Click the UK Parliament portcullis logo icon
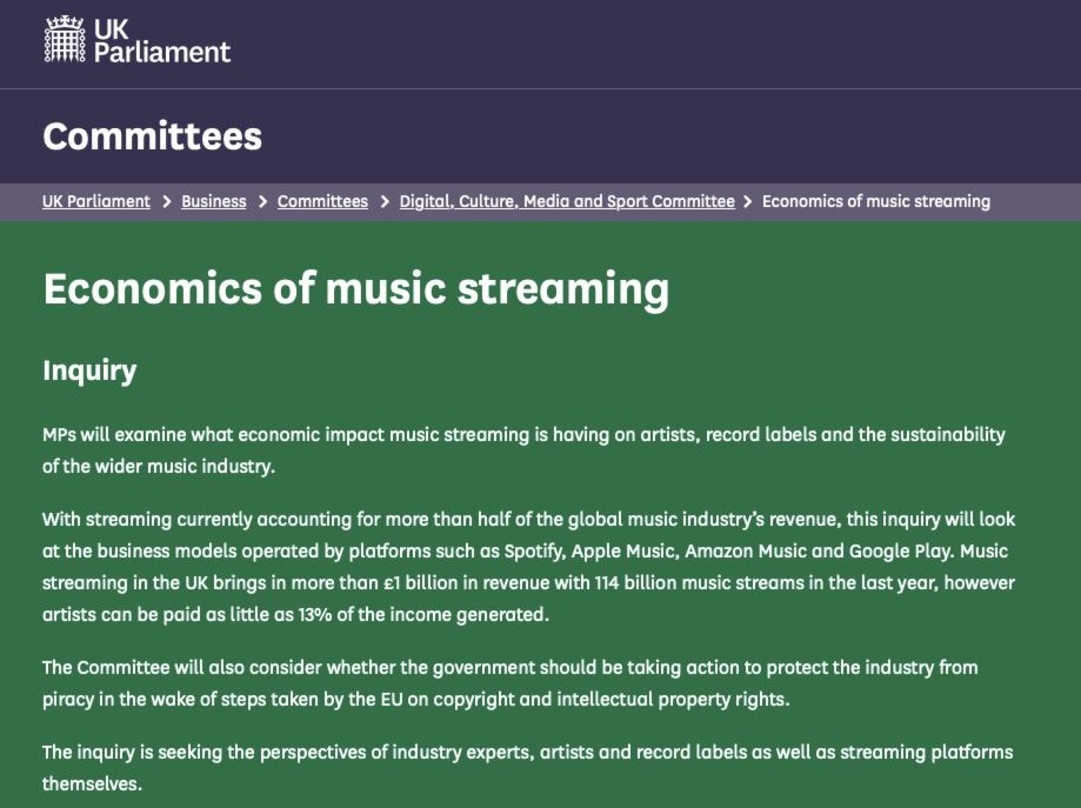1081x808 pixels. coord(64,40)
